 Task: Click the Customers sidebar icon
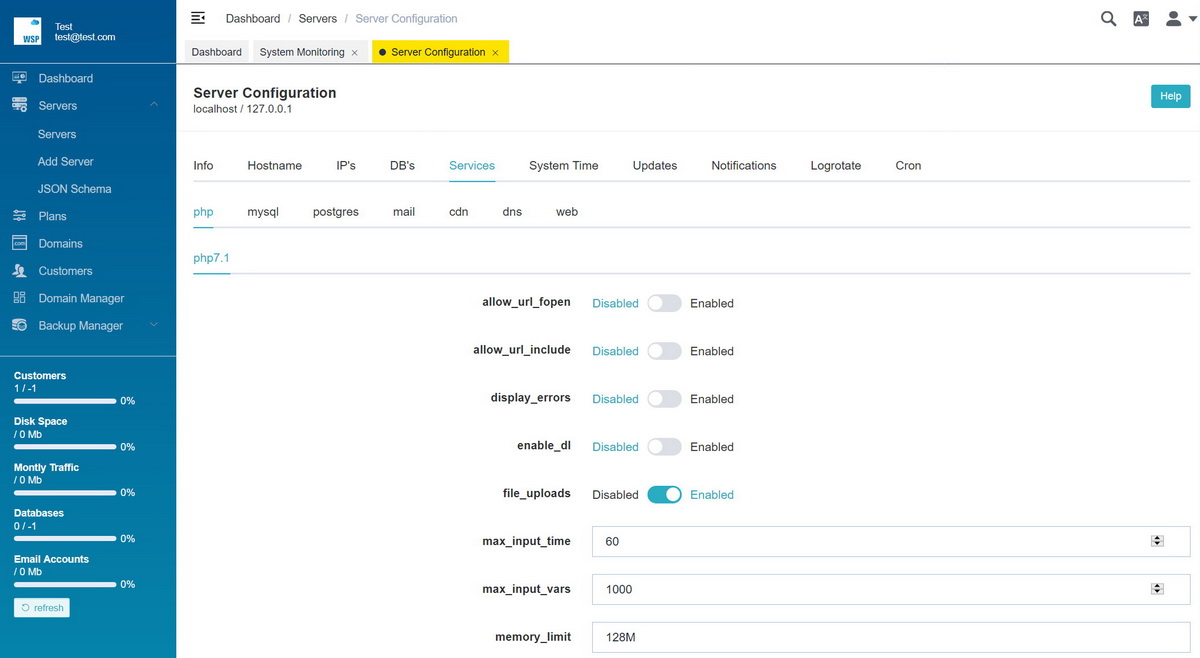19,271
